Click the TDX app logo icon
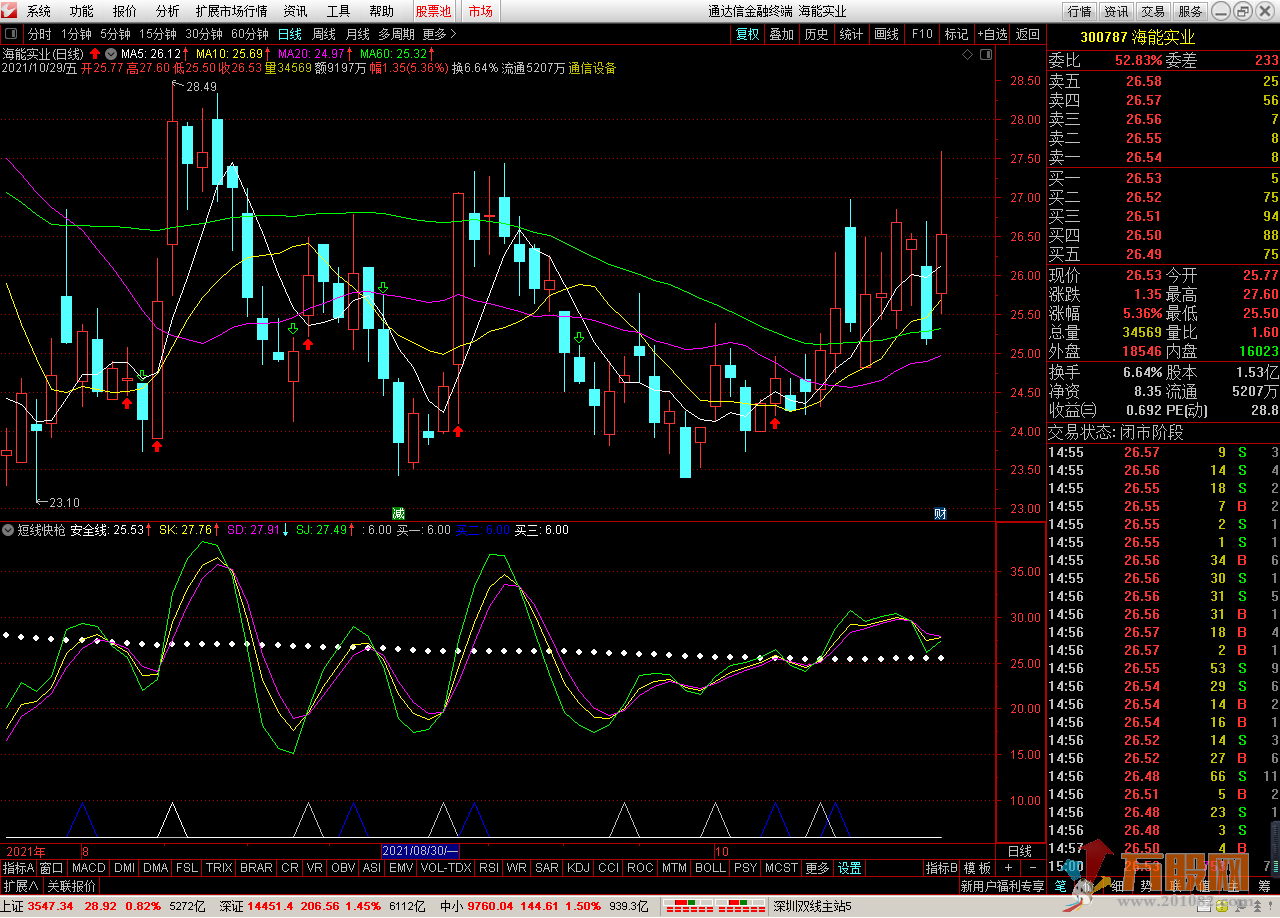Viewport: 1280px width, 918px height. pos(10,11)
